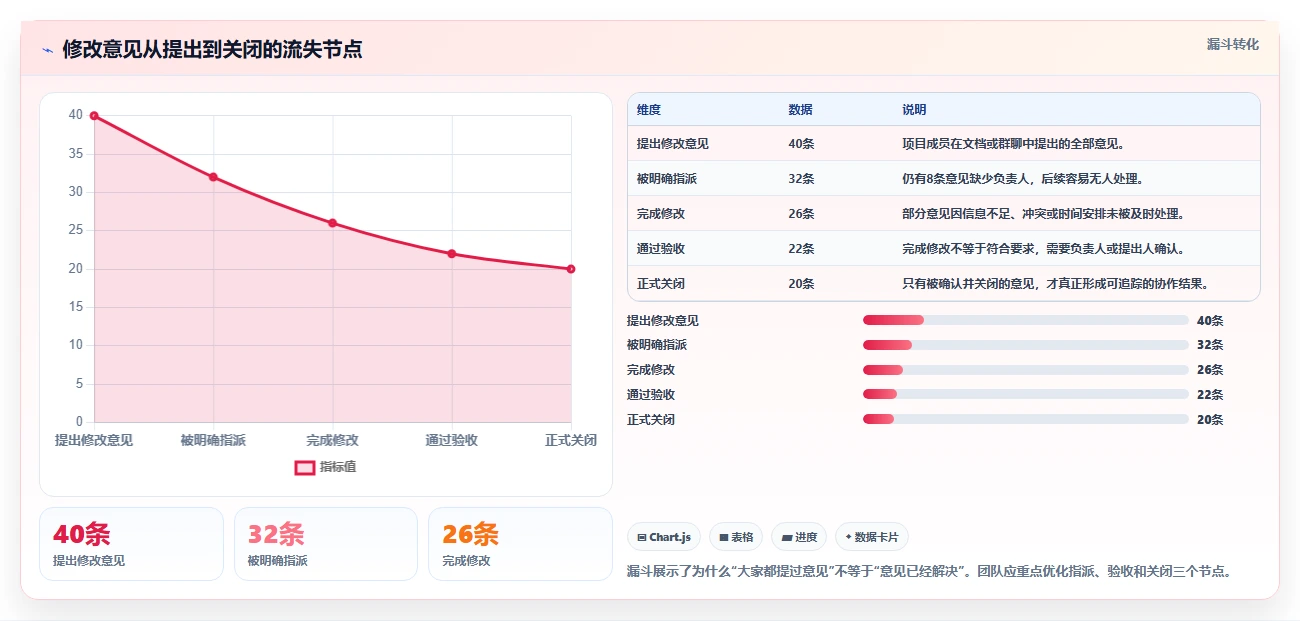Click the 32条 value beside progress bars

tap(1210, 345)
